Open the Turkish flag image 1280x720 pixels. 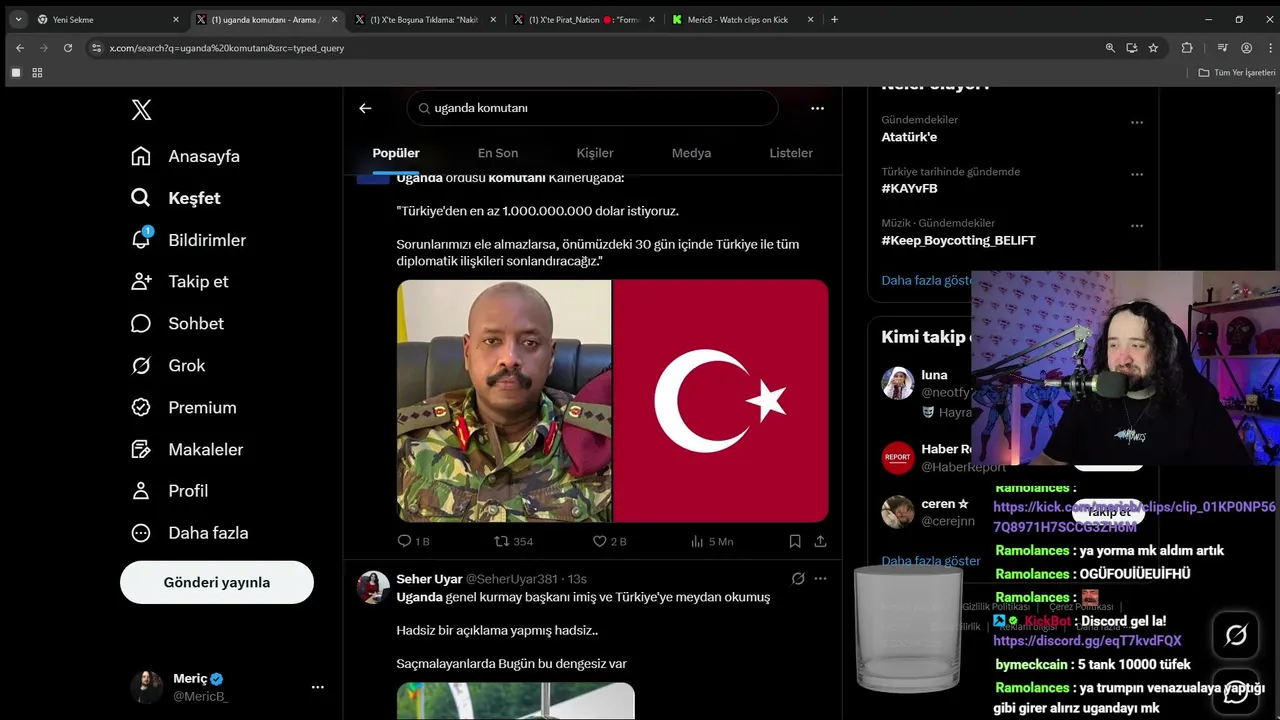click(721, 401)
